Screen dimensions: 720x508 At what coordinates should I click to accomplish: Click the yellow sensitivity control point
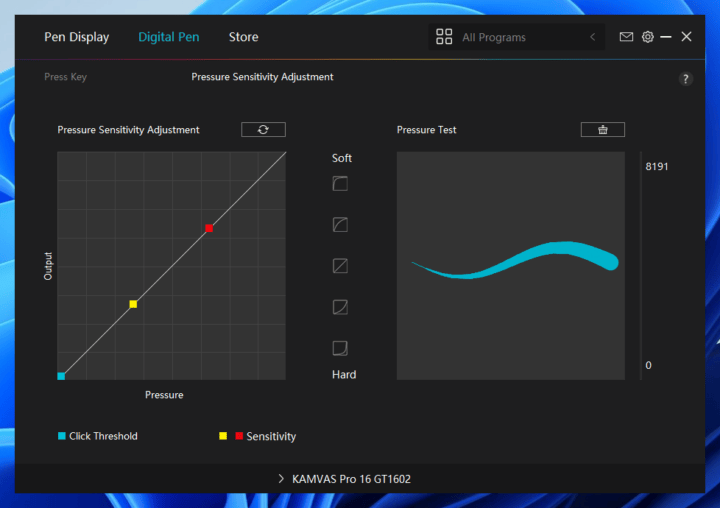[x=133, y=304]
